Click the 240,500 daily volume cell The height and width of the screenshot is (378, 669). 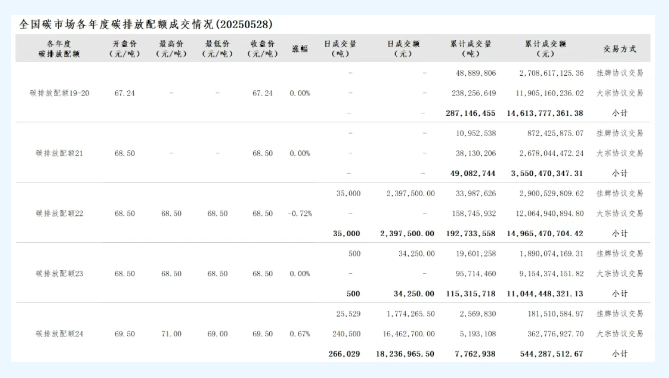coord(346,334)
